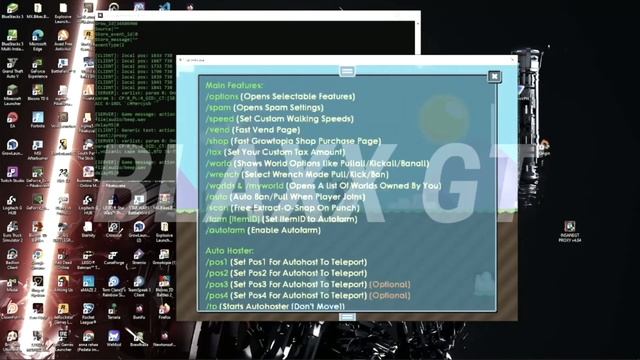Click the "/autofarm" command text

click(x=225, y=230)
